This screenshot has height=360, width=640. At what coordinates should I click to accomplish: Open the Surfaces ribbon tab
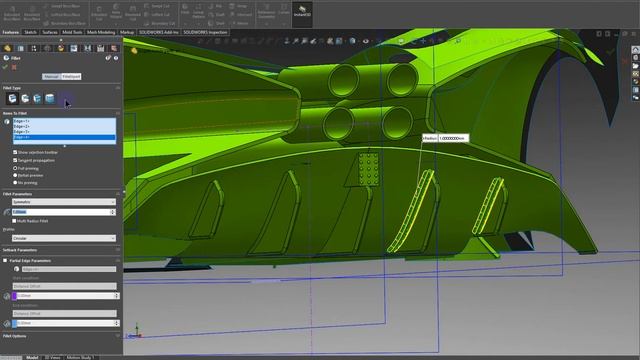[50, 32]
